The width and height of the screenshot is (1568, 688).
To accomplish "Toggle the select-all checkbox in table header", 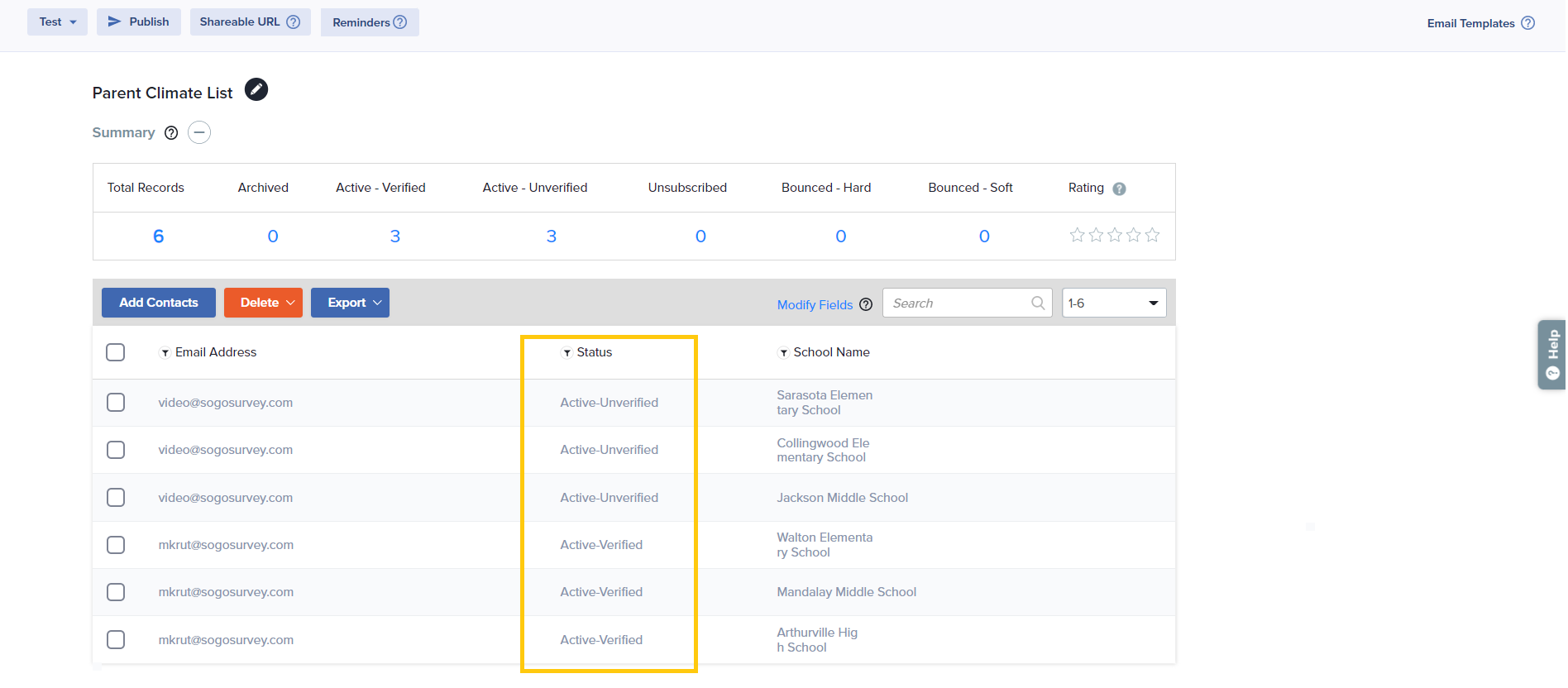I will pos(116,352).
